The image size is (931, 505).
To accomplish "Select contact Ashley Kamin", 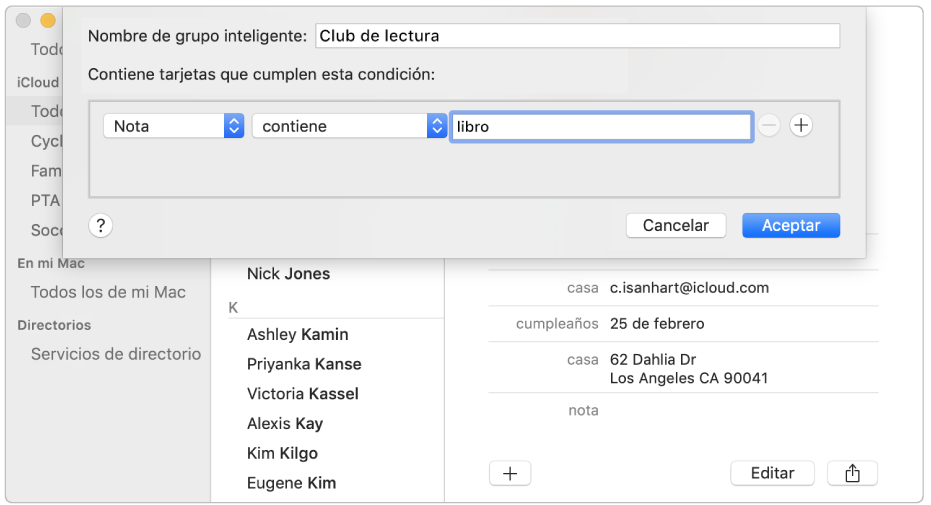I will pos(297,334).
